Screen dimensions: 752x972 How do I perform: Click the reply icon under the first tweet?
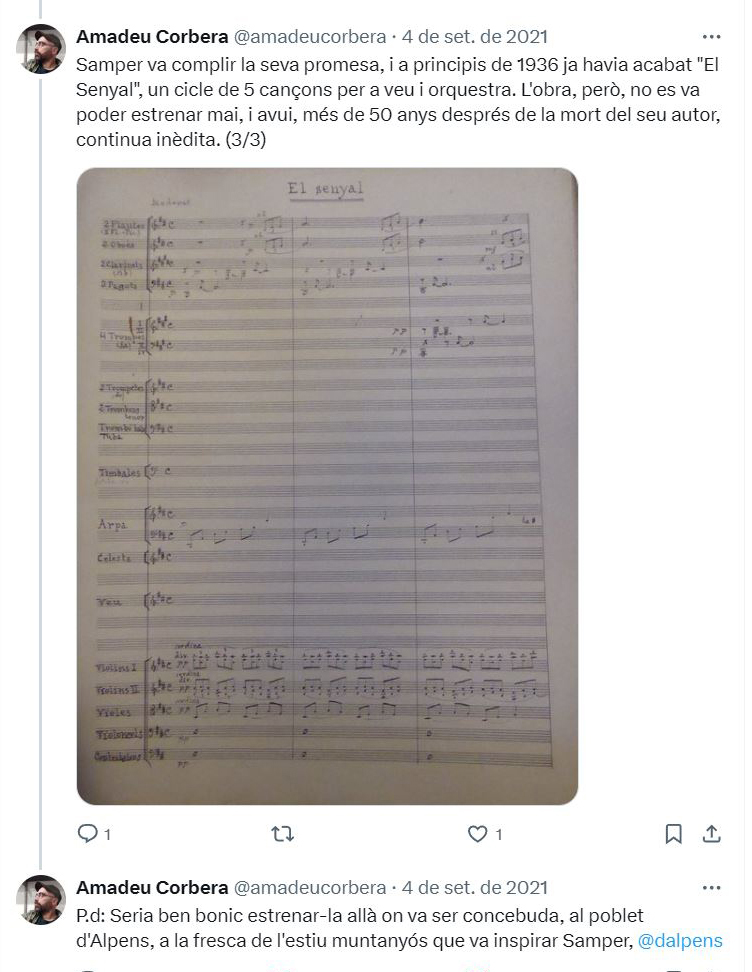point(87,833)
